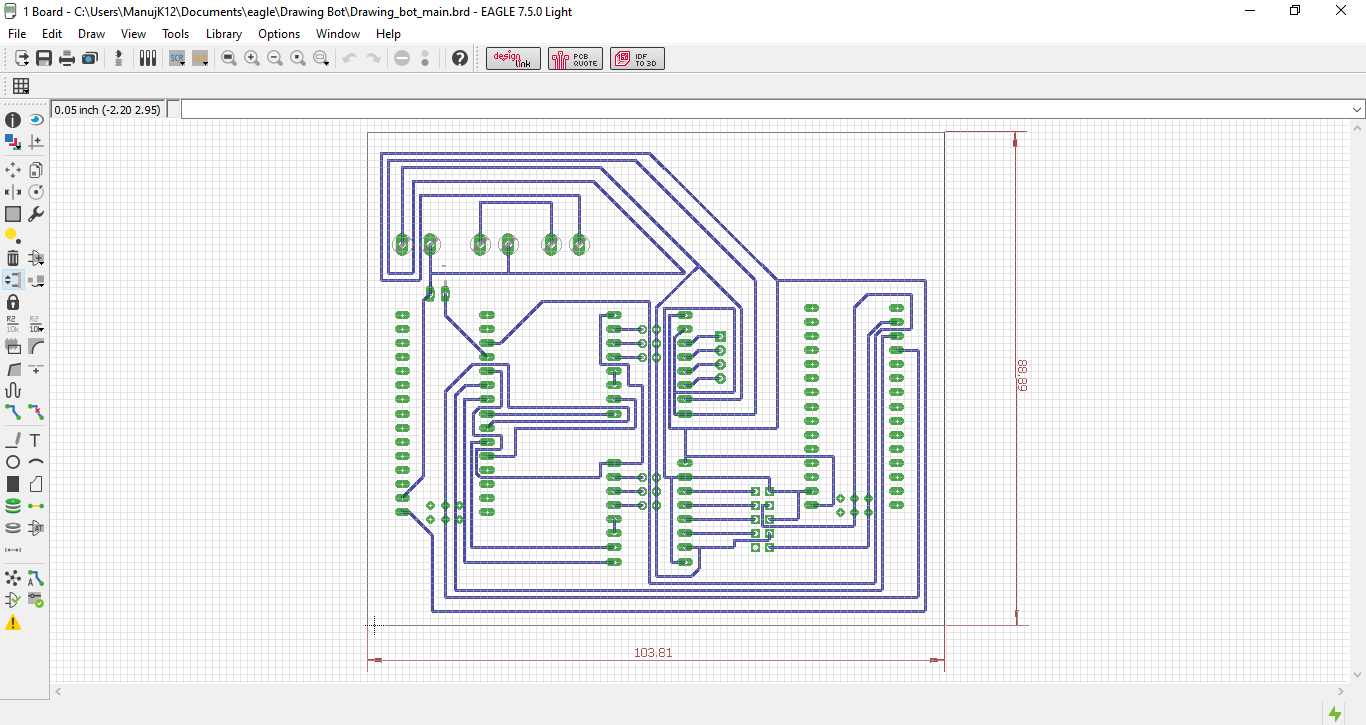The height and width of the screenshot is (725, 1366).
Task: Toggle the Lock tool
Action: (x=12, y=302)
